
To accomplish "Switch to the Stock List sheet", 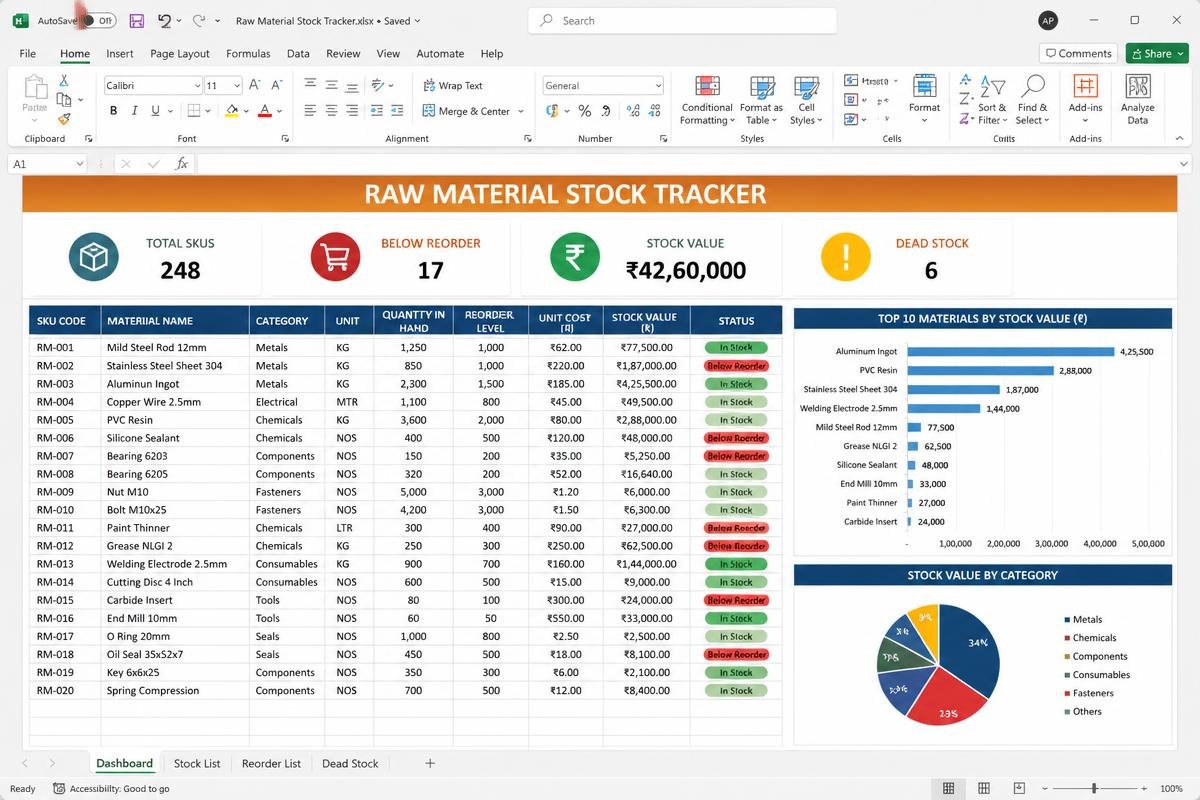I will (197, 763).
